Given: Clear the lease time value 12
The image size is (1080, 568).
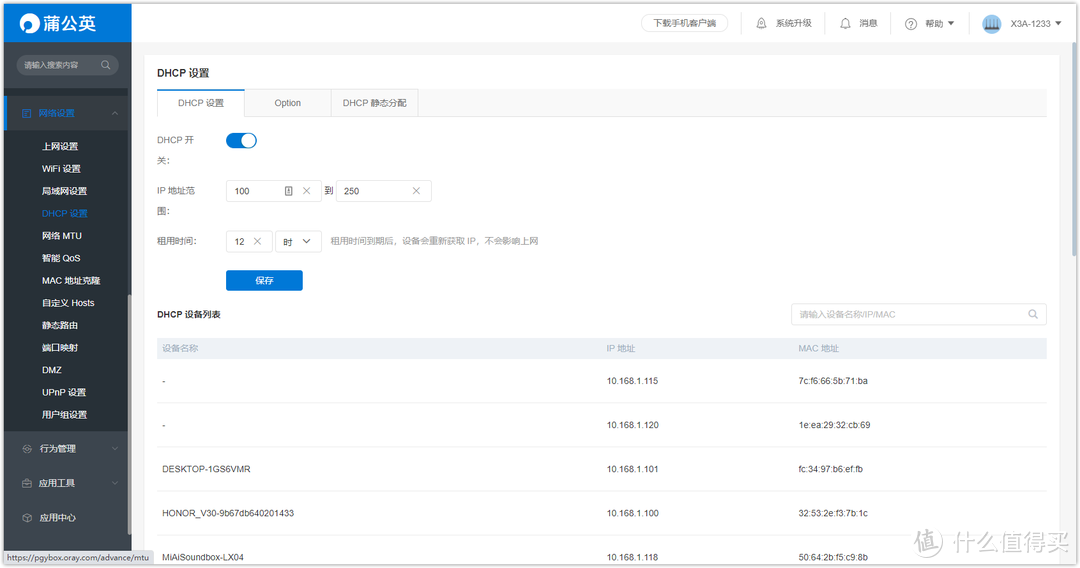Looking at the screenshot, I should point(257,241).
